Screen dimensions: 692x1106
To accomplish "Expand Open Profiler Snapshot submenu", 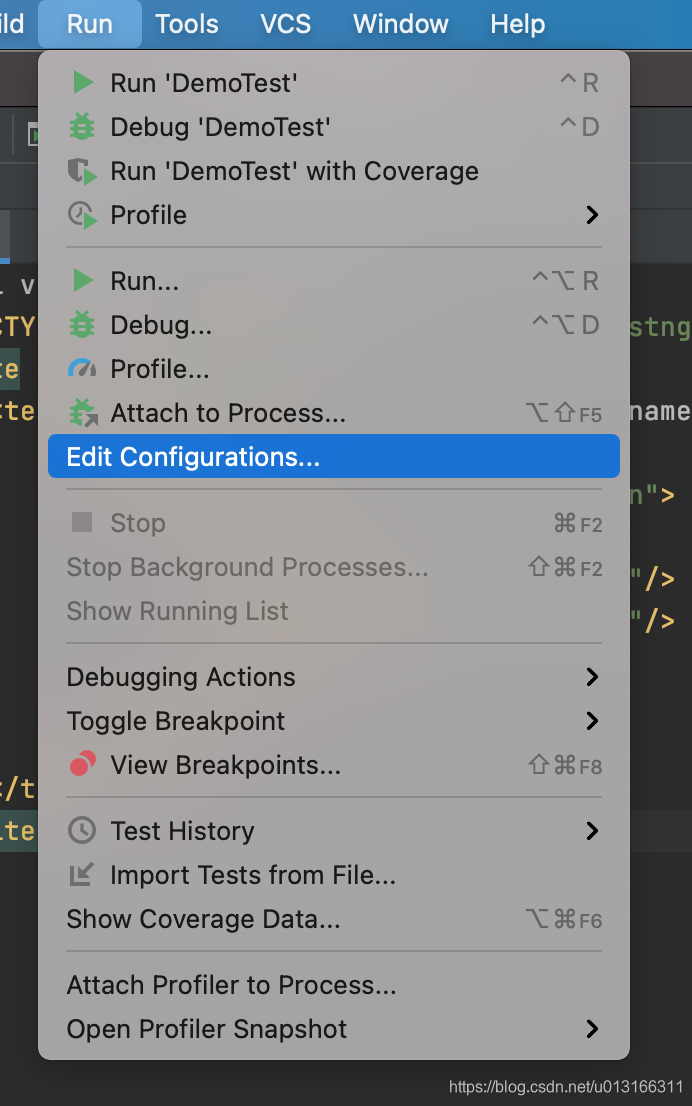I will (x=592, y=1029).
